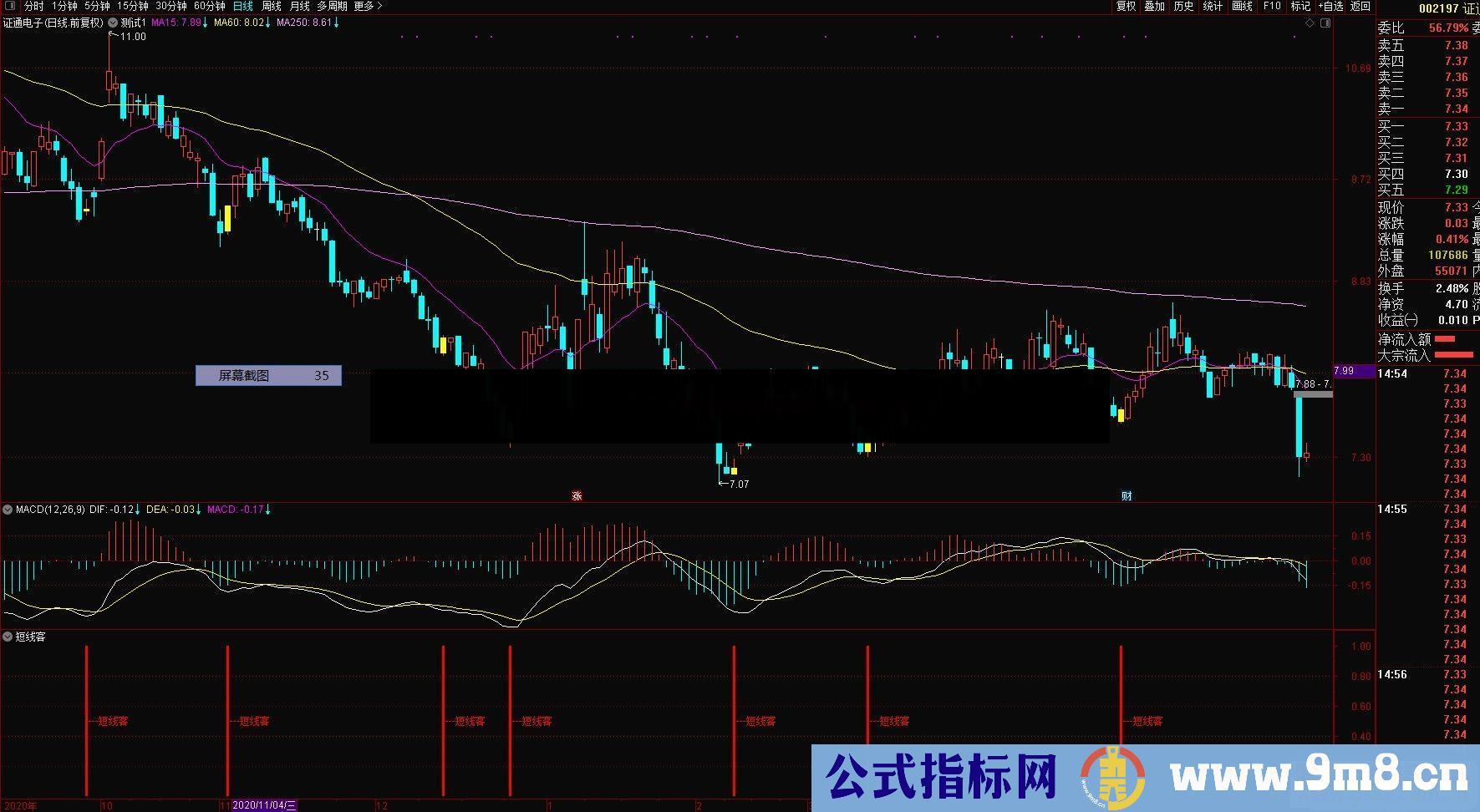Click the 标记 marker icon
The image size is (1480, 812).
coord(1302,6)
